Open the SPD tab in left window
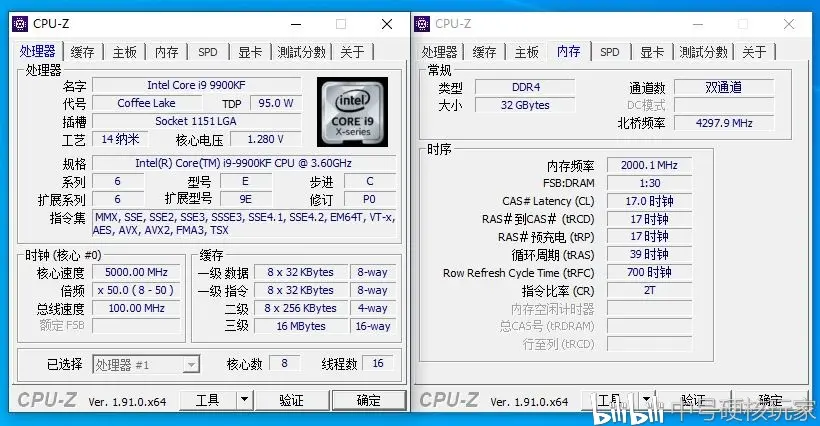Screen dimensions: 820x426 point(208,52)
